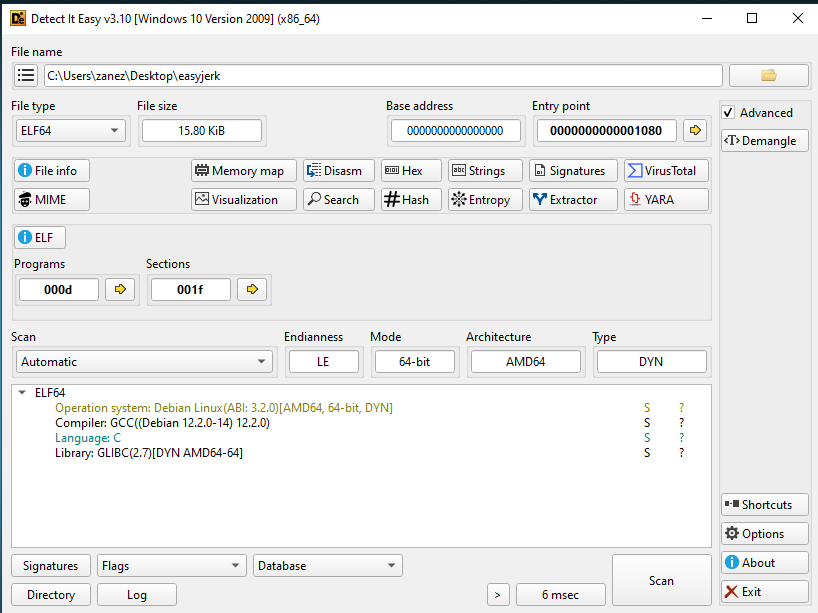This screenshot has height=613, width=818.
Task: Click the file name path field
Action: 383,76
